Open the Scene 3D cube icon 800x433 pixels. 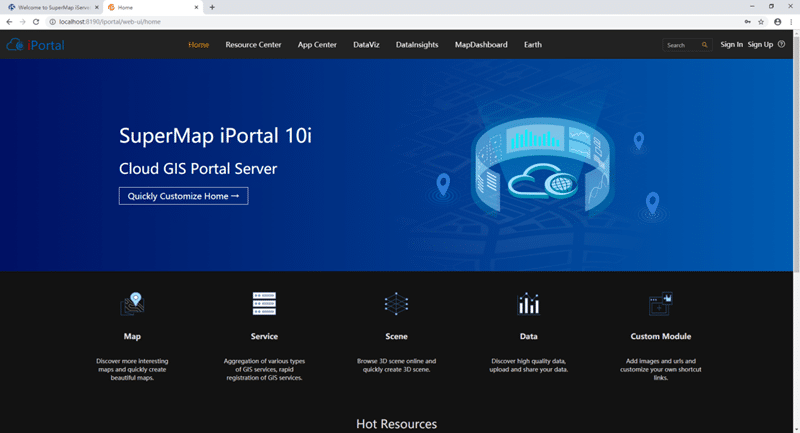click(396, 304)
